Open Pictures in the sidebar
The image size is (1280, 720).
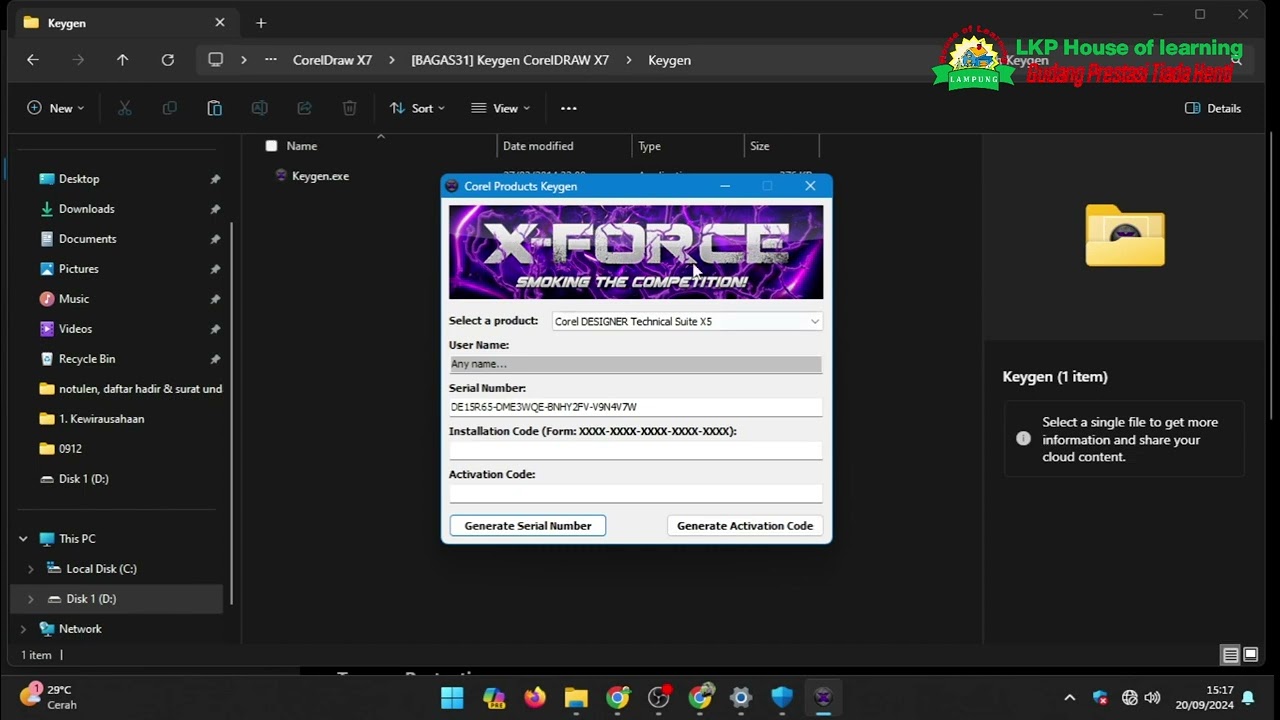coord(79,269)
